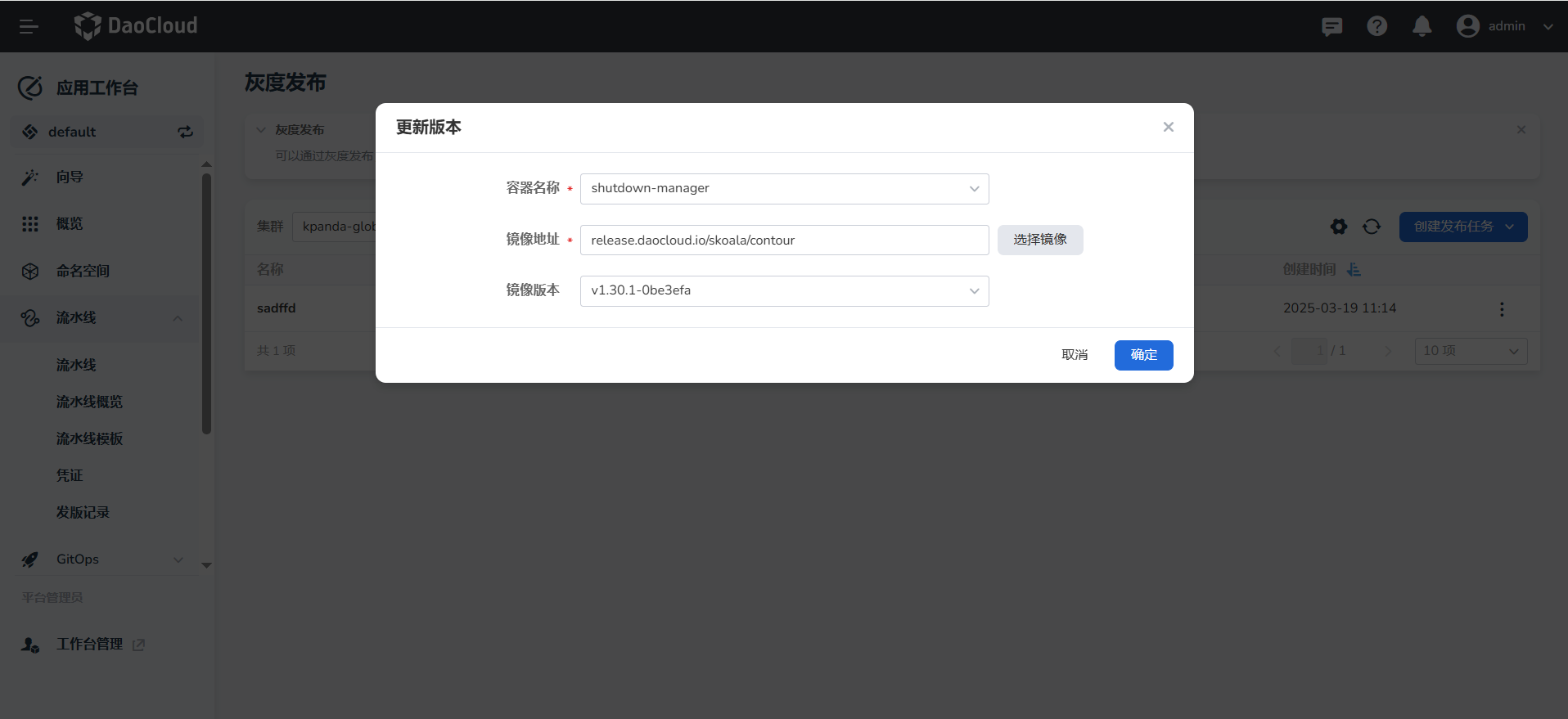Collapse the 流水线 sidebar section
The height and width of the screenshot is (719, 1568).
(x=178, y=318)
